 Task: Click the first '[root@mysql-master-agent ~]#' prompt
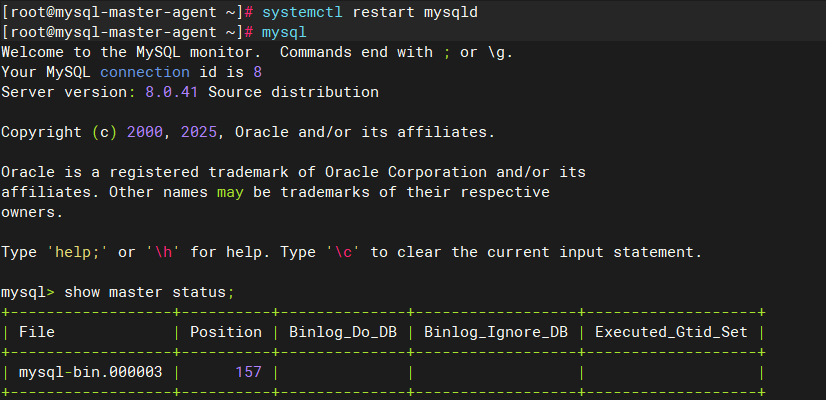click(129, 12)
